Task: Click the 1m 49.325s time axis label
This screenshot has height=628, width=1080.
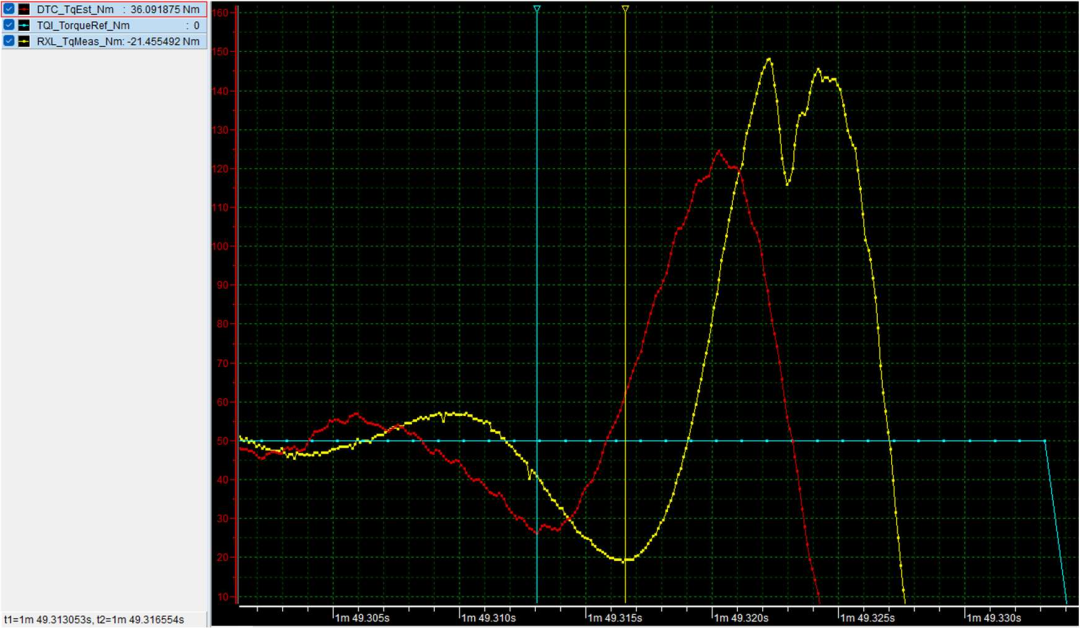Action: 867,618
